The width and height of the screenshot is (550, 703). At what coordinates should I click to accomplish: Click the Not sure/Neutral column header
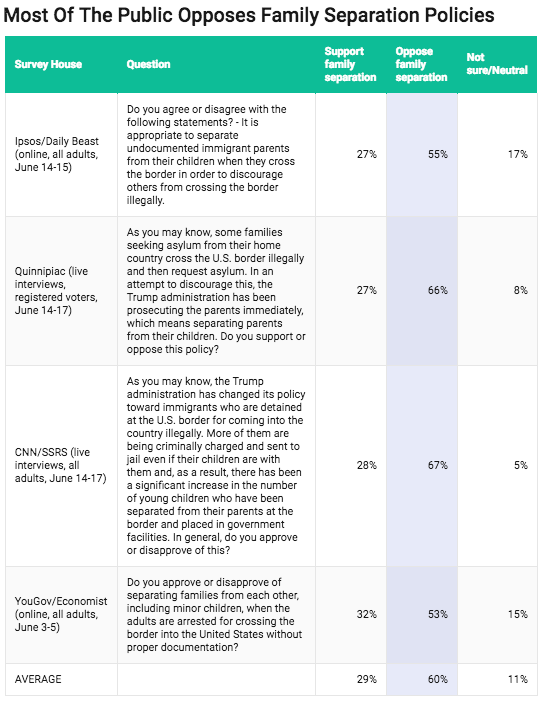click(x=497, y=64)
